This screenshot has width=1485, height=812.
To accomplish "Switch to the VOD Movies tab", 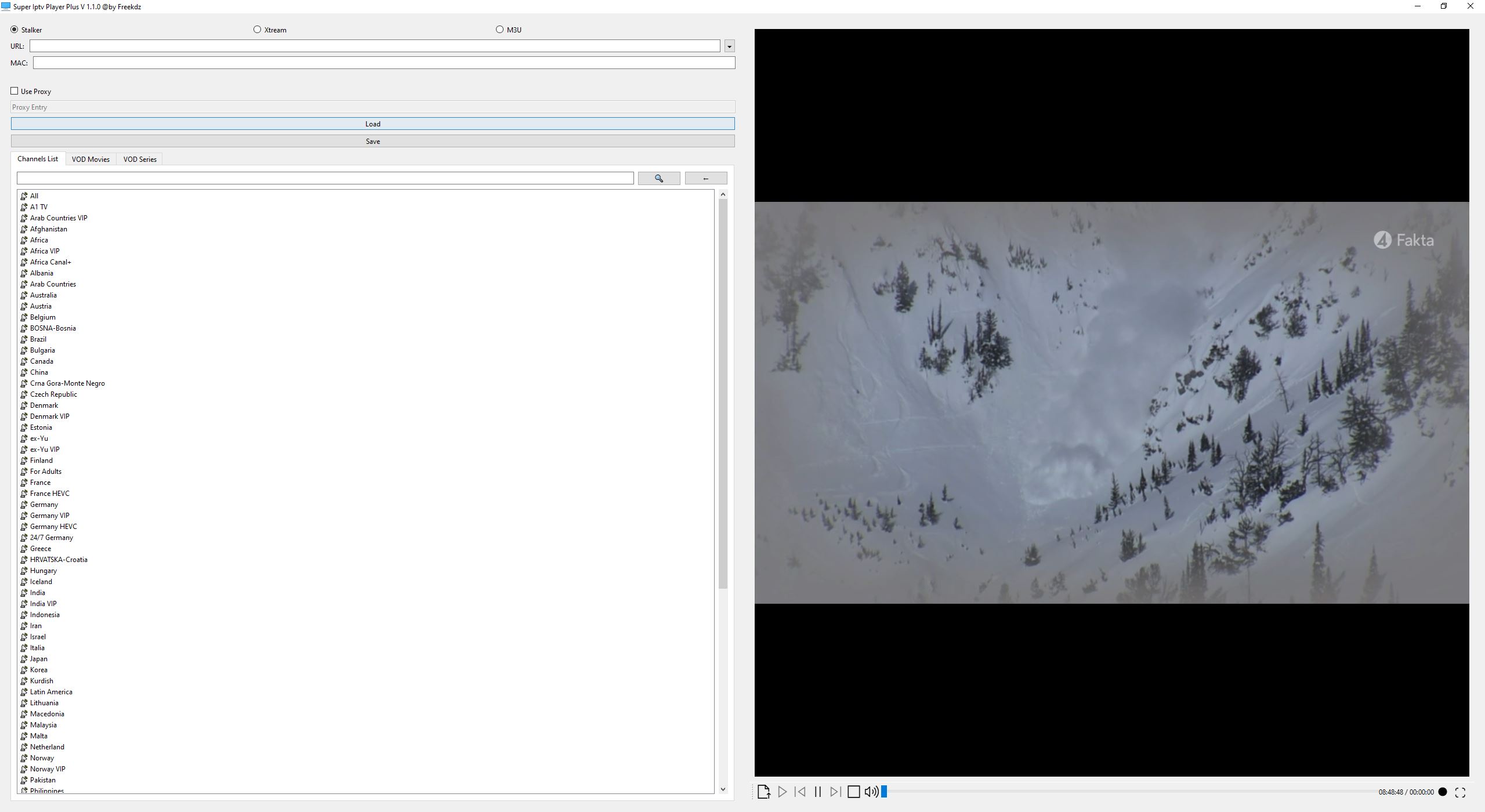I will [x=90, y=159].
